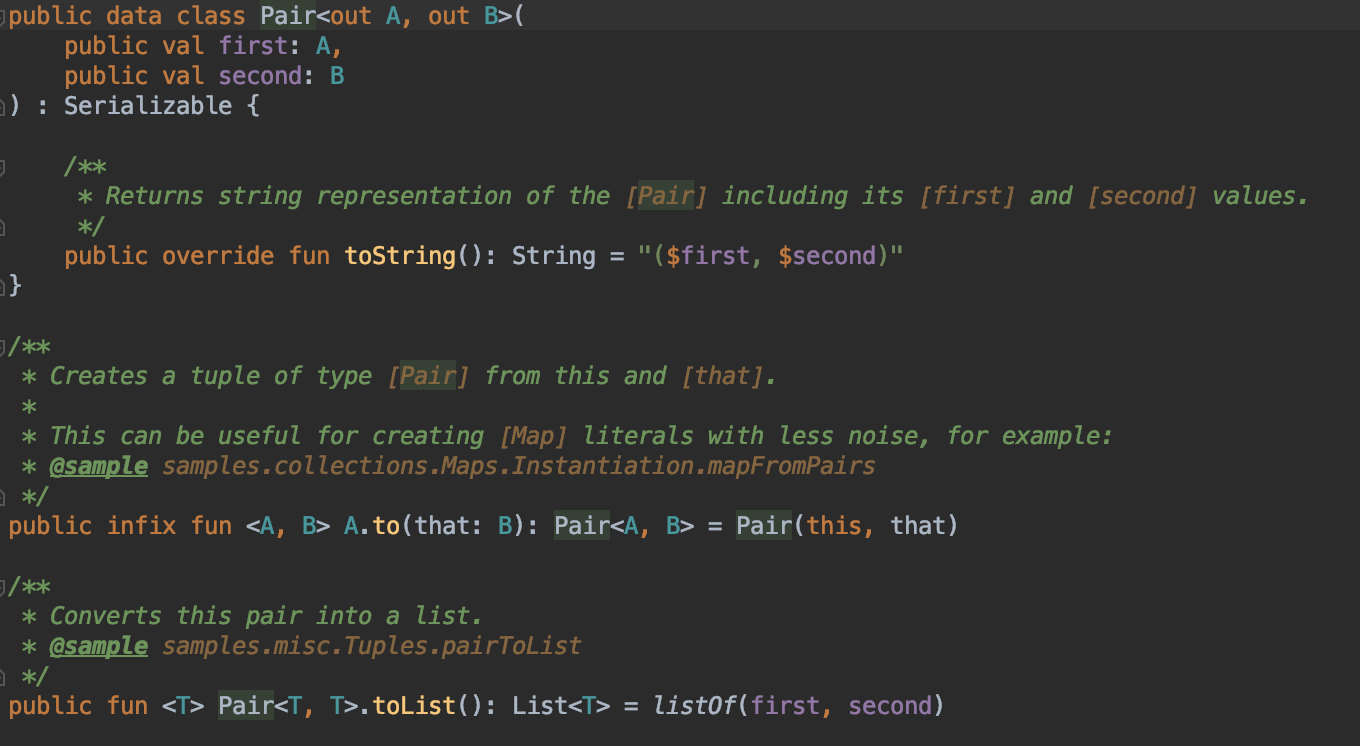Collapse the Pair class fold marker
The image size is (1360, 746).
[x=4, y=17]
